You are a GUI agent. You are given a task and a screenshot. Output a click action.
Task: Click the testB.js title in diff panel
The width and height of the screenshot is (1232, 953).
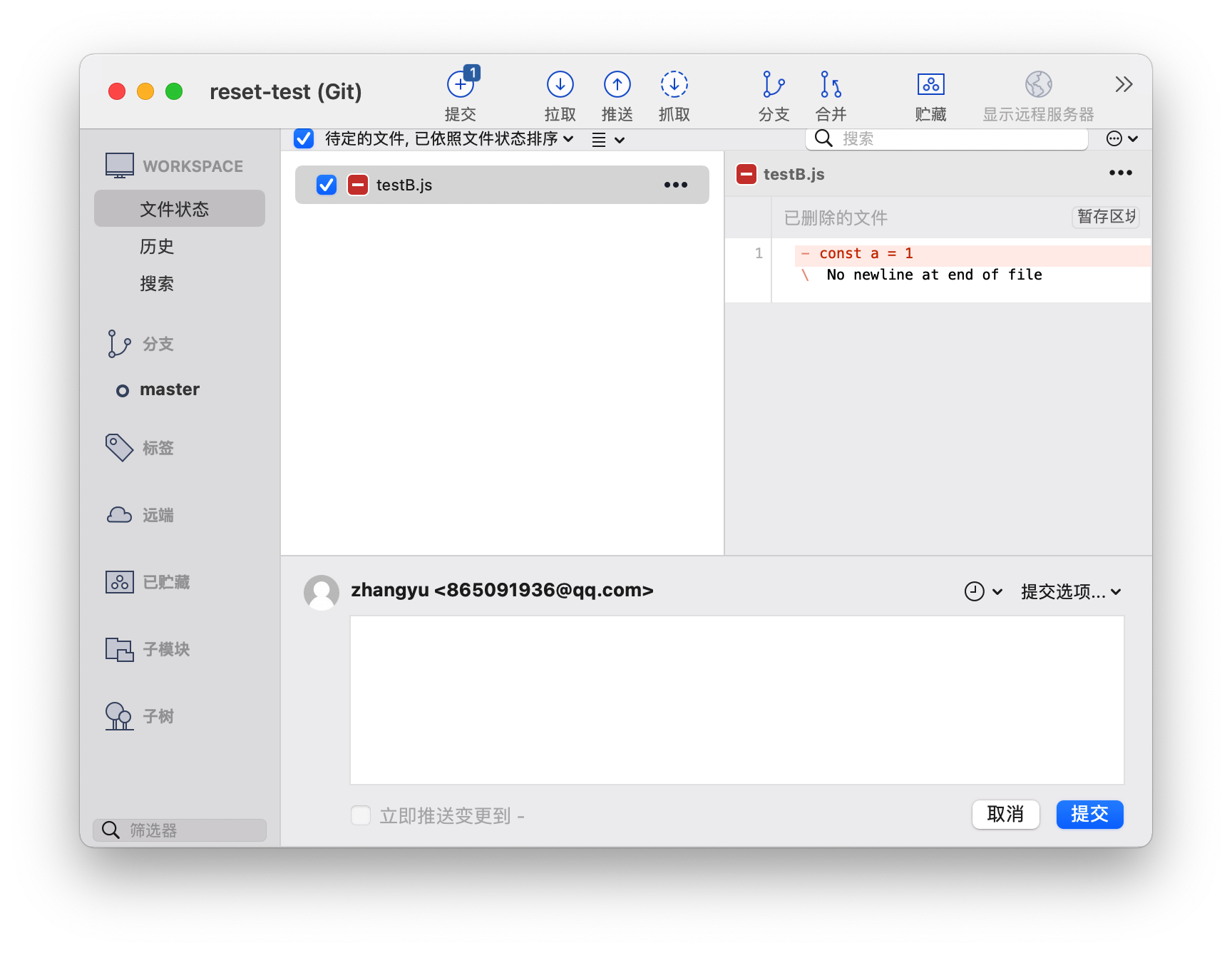pos(794,174)
